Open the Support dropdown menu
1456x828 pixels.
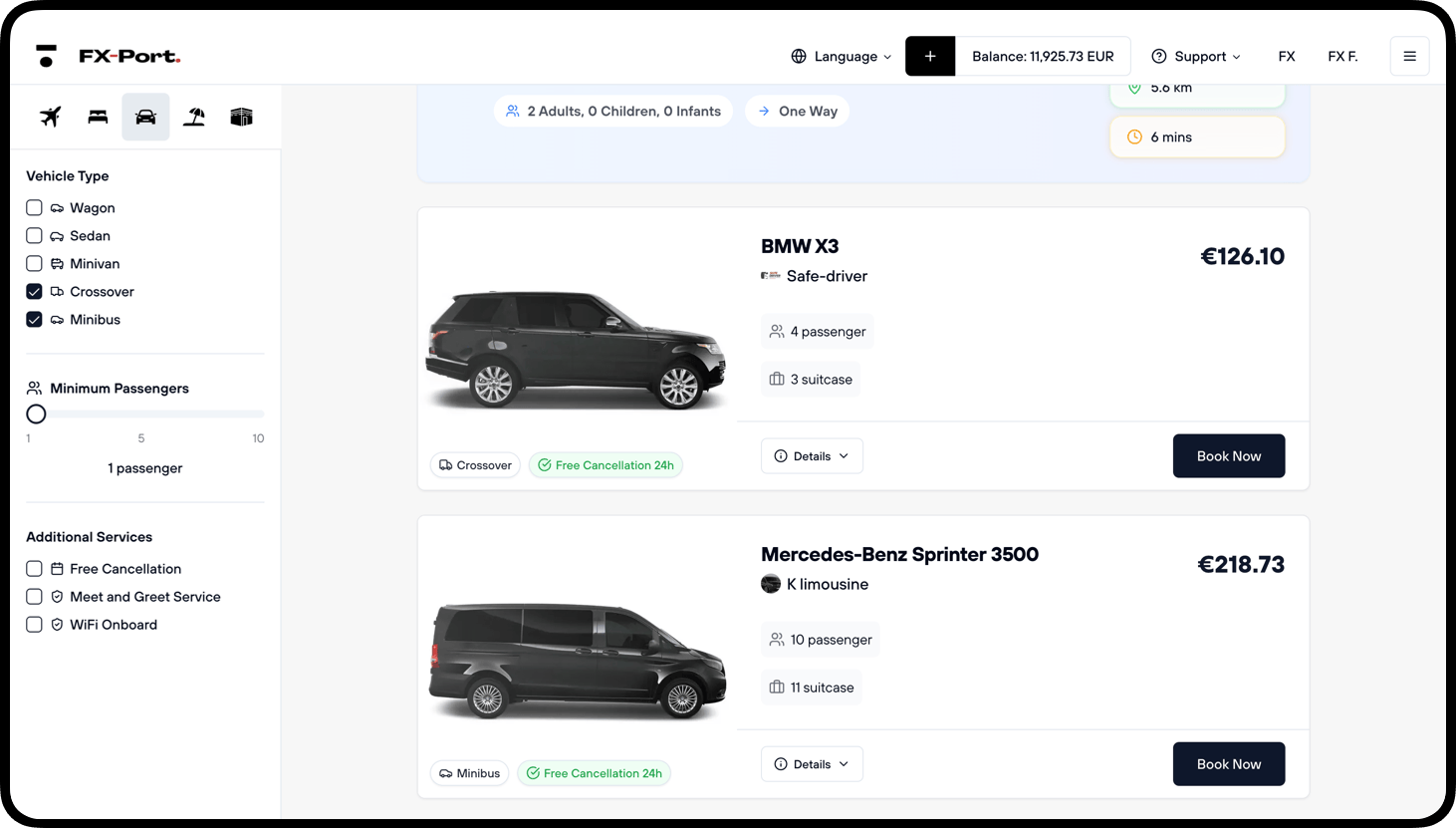point(1196,56)
